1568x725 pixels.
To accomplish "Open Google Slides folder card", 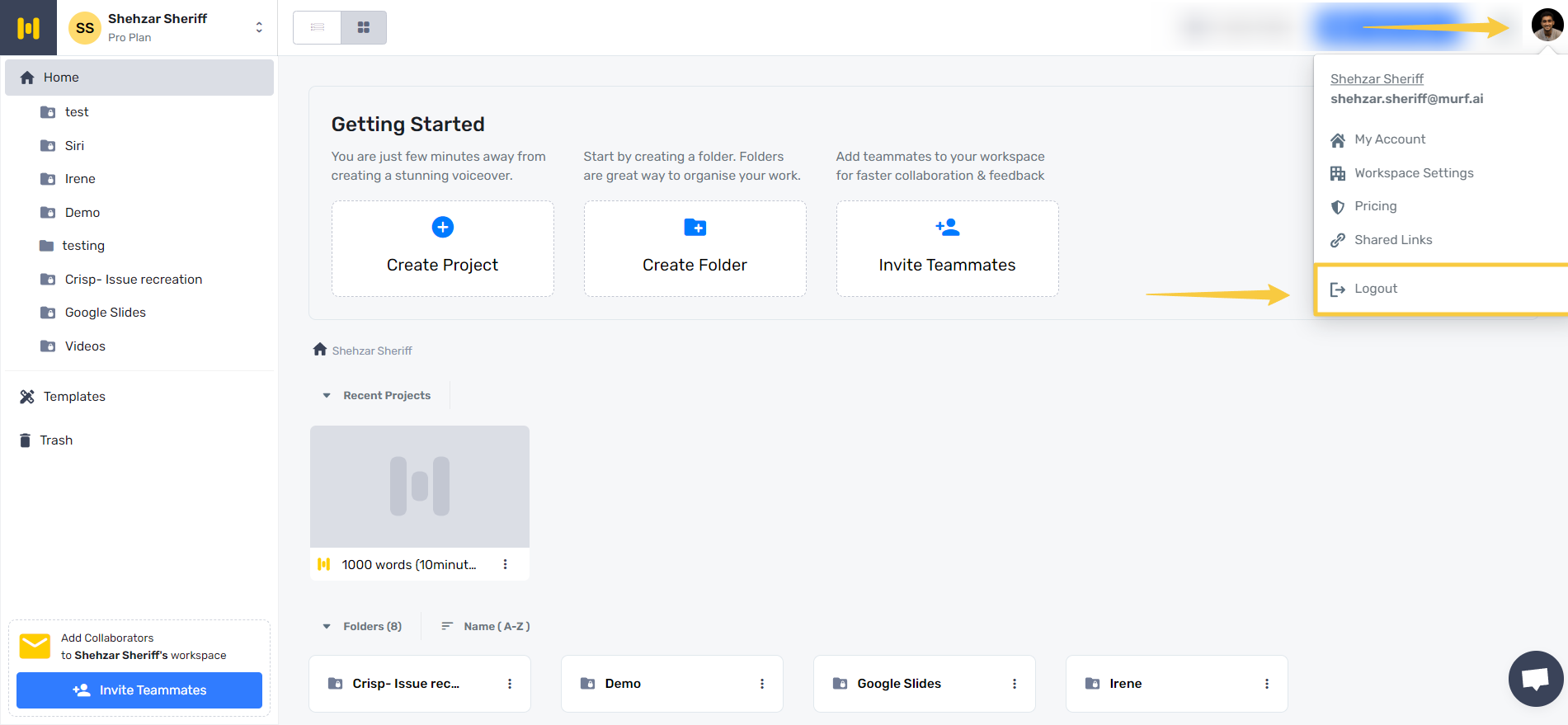I will point(925,684).
